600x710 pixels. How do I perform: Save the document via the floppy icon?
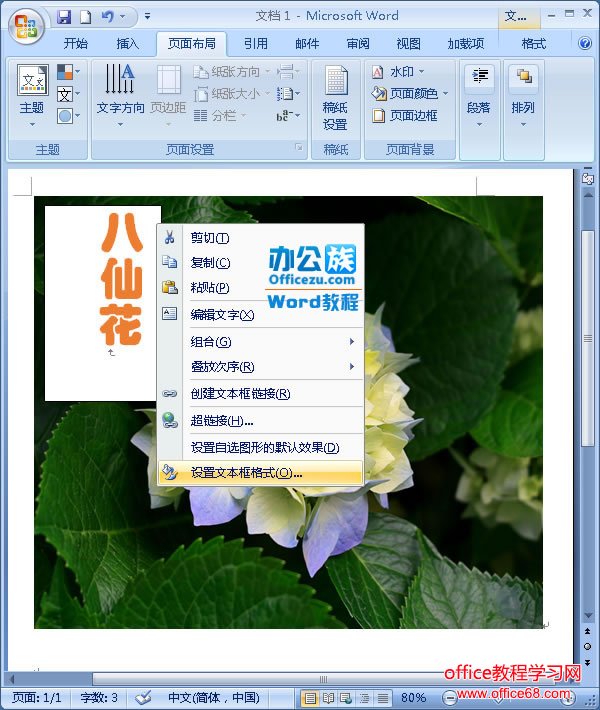(x=64, y=17)
